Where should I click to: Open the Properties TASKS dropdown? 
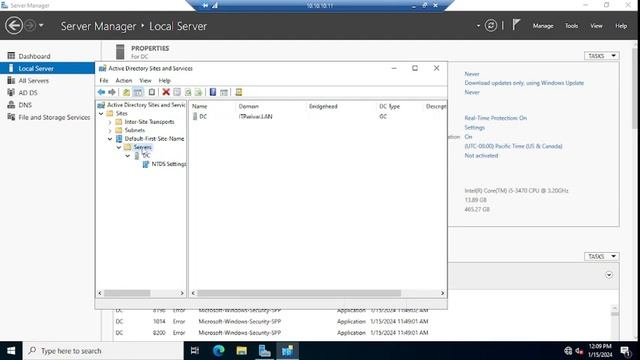[602, 56]
